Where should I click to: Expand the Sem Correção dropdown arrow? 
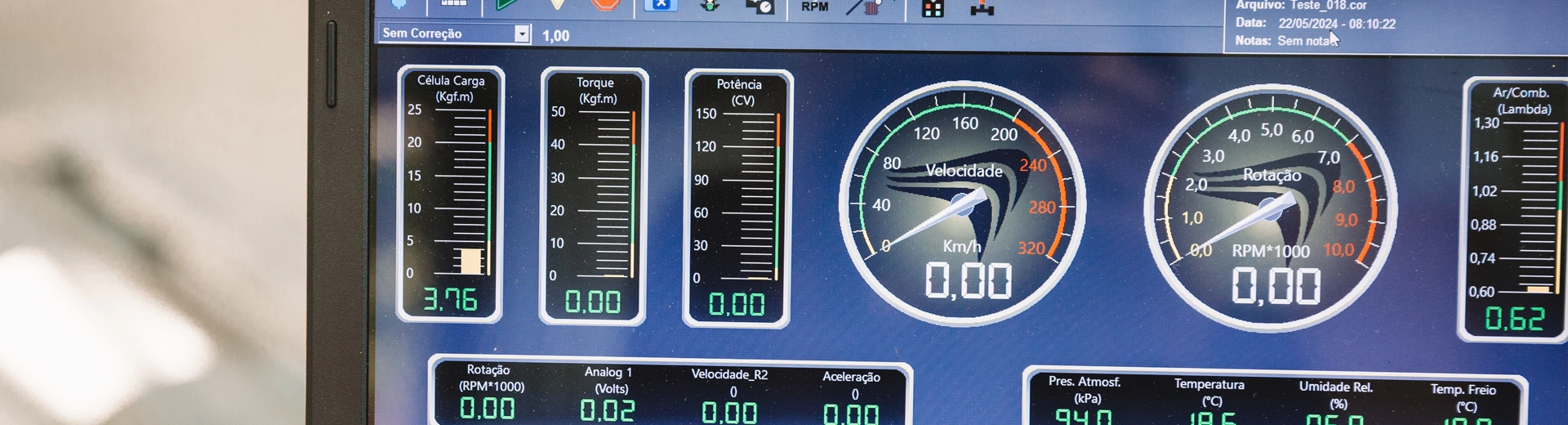522,34
